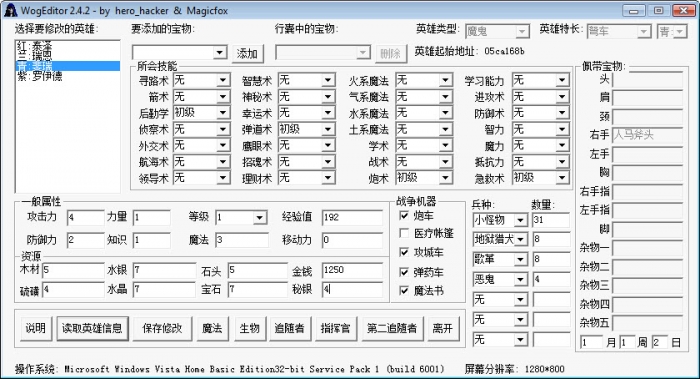The width and height of the screenshot is (700, 379).
Task: Expand the 领导术 skill dropdown
Action: [x=223, y=178]
